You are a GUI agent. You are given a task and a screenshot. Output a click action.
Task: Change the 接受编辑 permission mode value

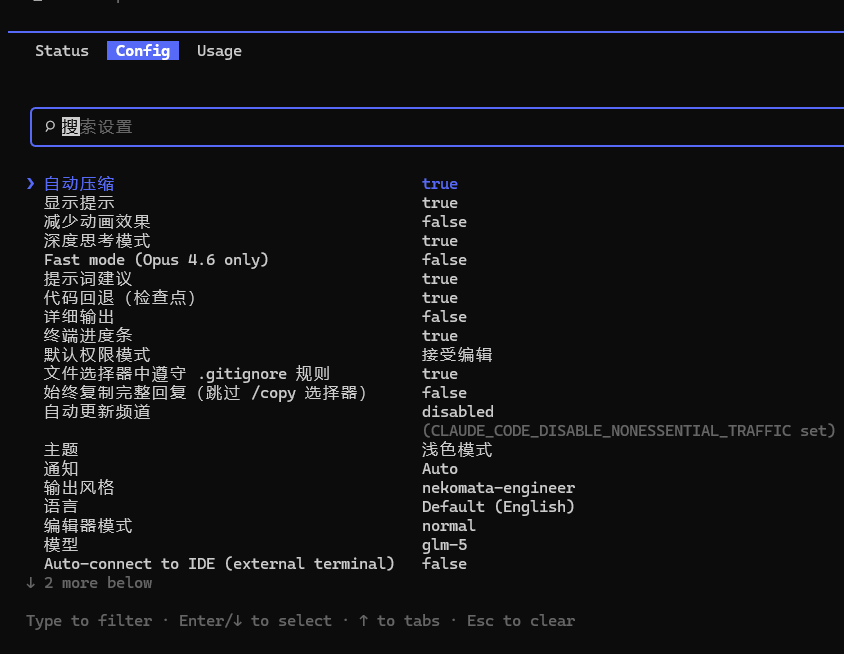(x=457, y=355)
